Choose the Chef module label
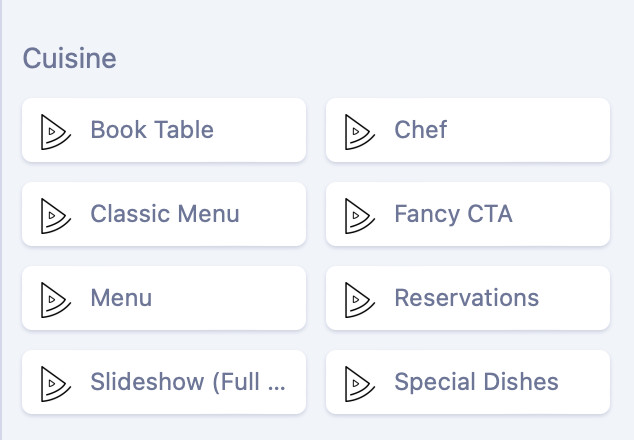This screenshot has width=634, height=440. (421, 130)
